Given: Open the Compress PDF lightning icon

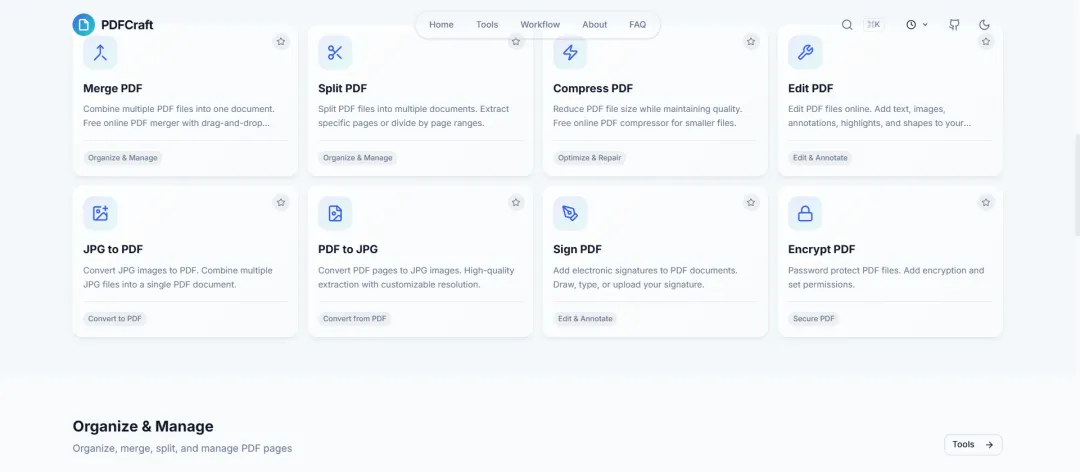Looking at the screenshot, I should click(570, 52).
